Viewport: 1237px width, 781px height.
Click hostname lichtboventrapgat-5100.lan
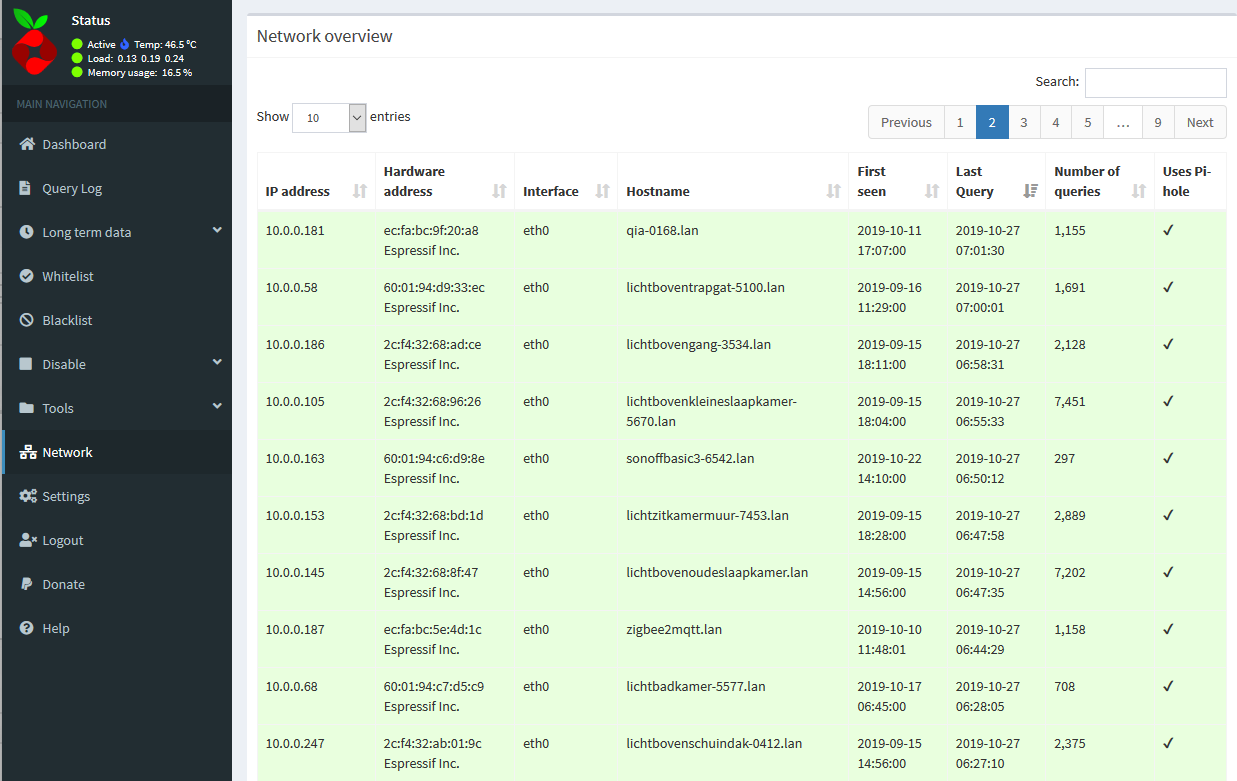705,287
